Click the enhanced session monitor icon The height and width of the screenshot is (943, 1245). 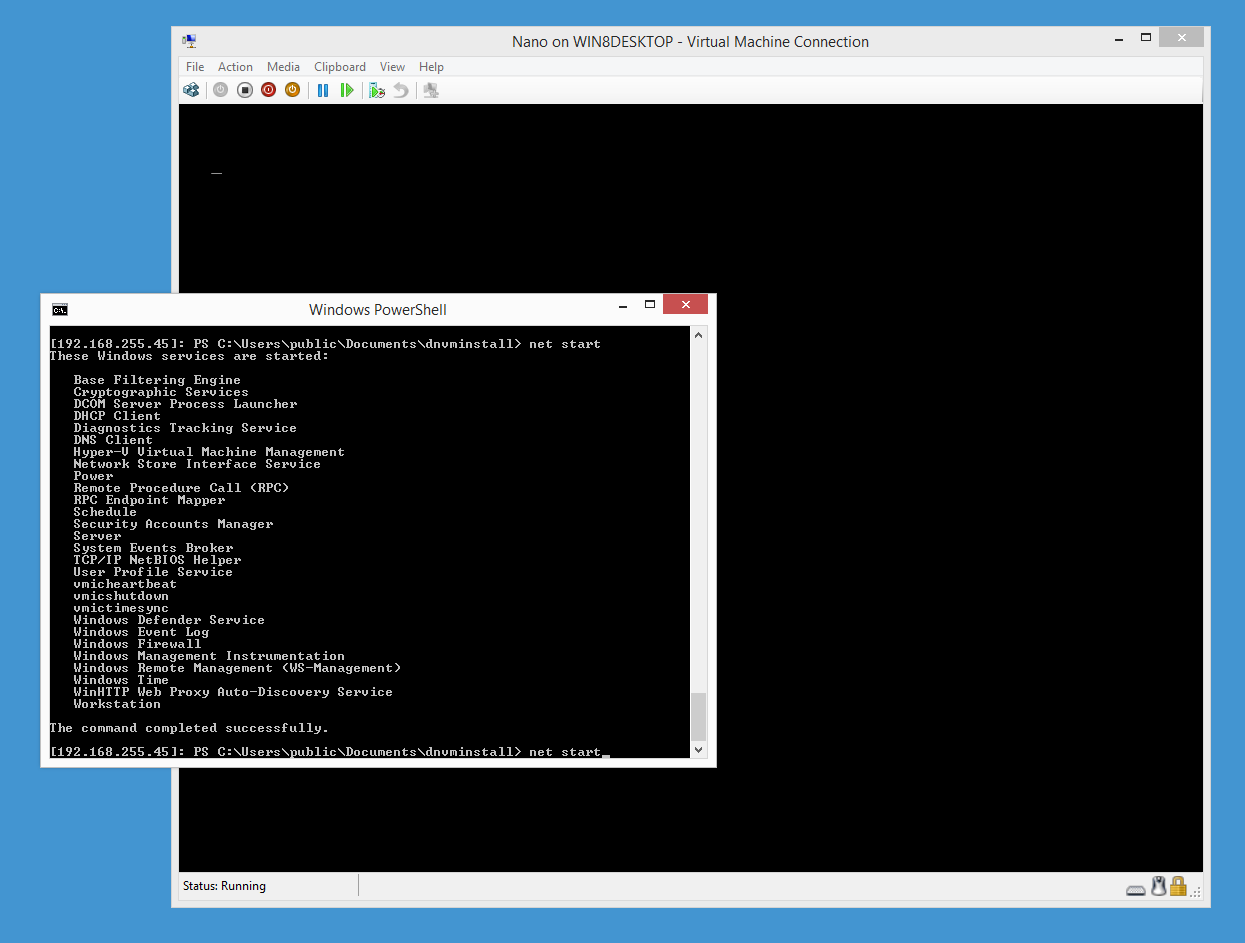point(431,90)
